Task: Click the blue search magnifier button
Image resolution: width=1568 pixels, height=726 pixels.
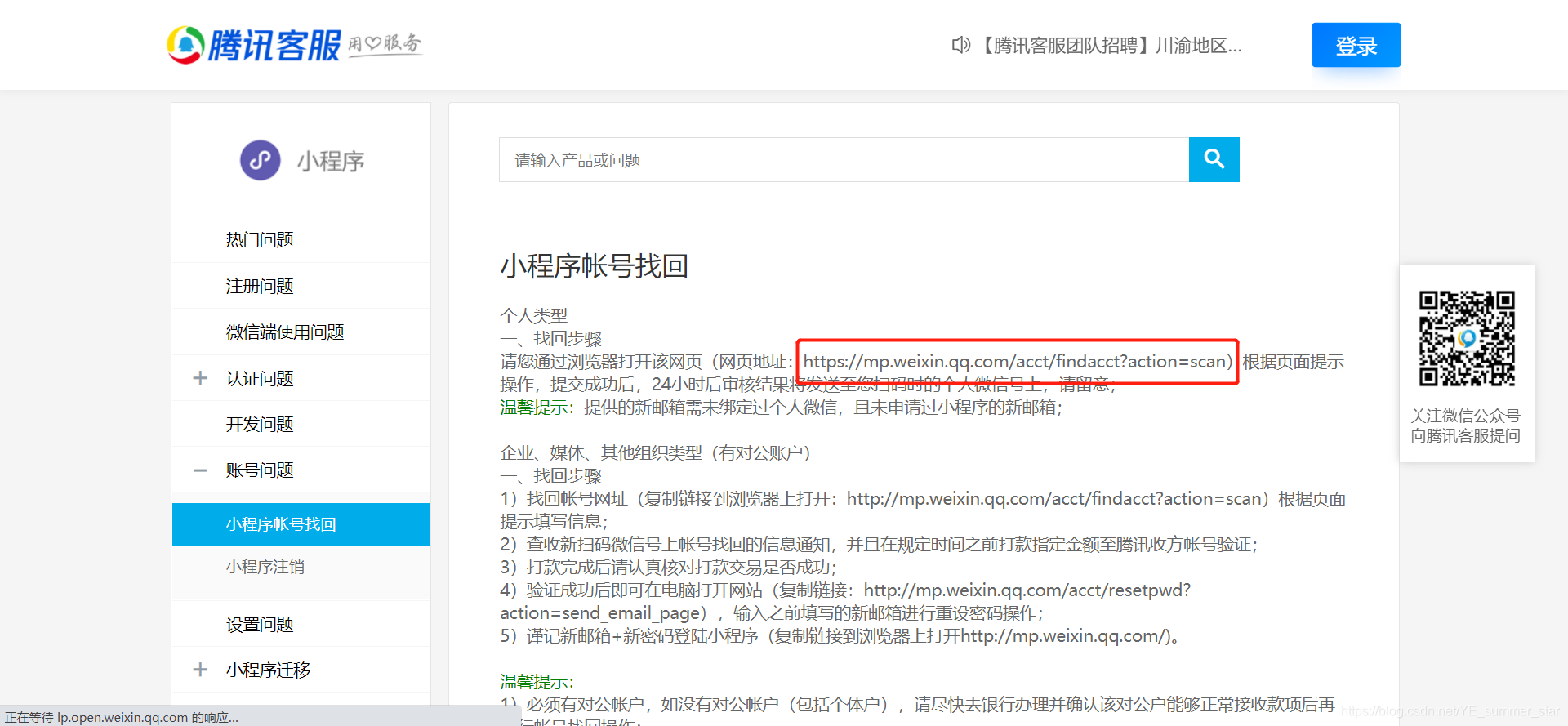Action: point(1214,159)
